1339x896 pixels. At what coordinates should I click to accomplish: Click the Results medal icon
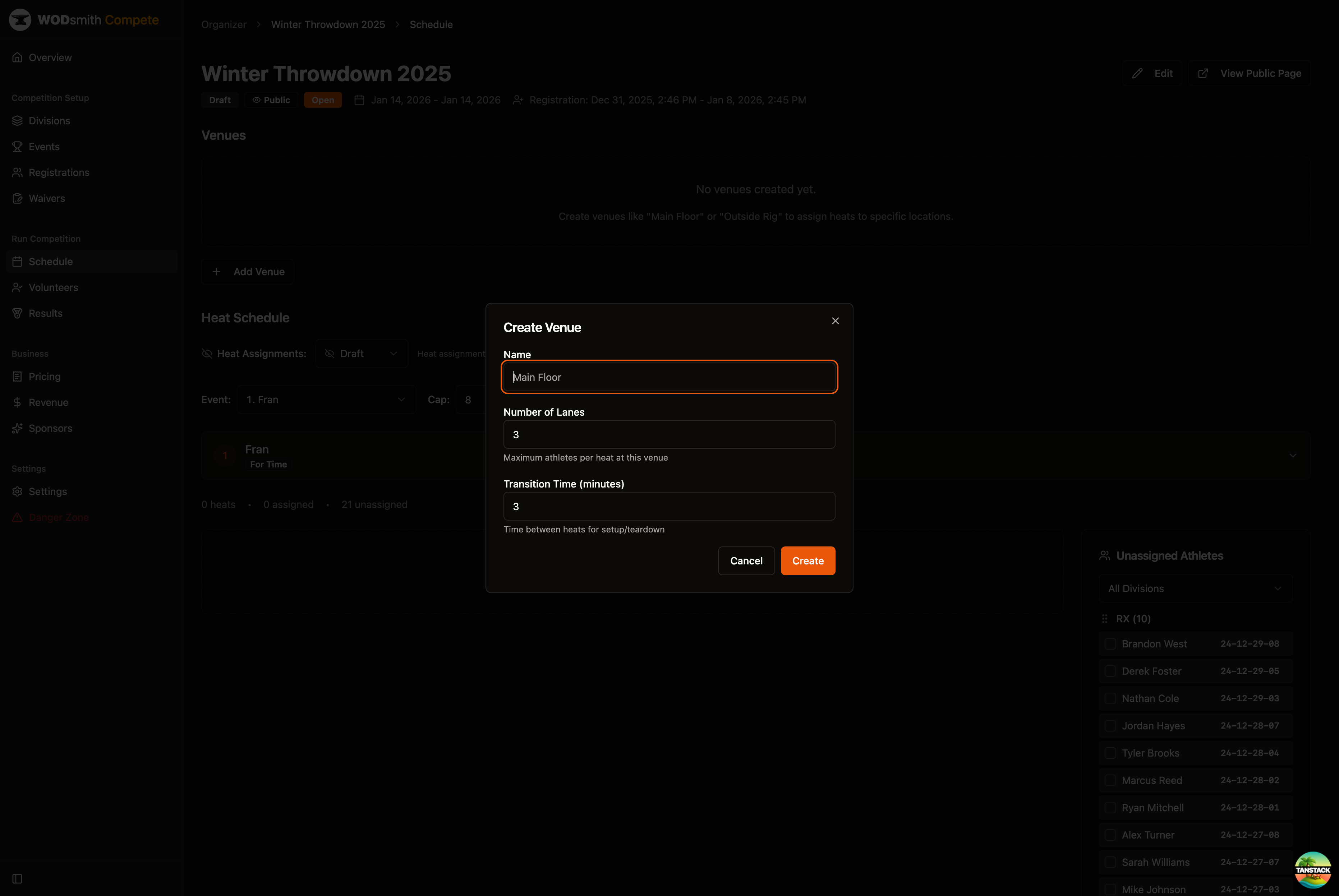17,313
